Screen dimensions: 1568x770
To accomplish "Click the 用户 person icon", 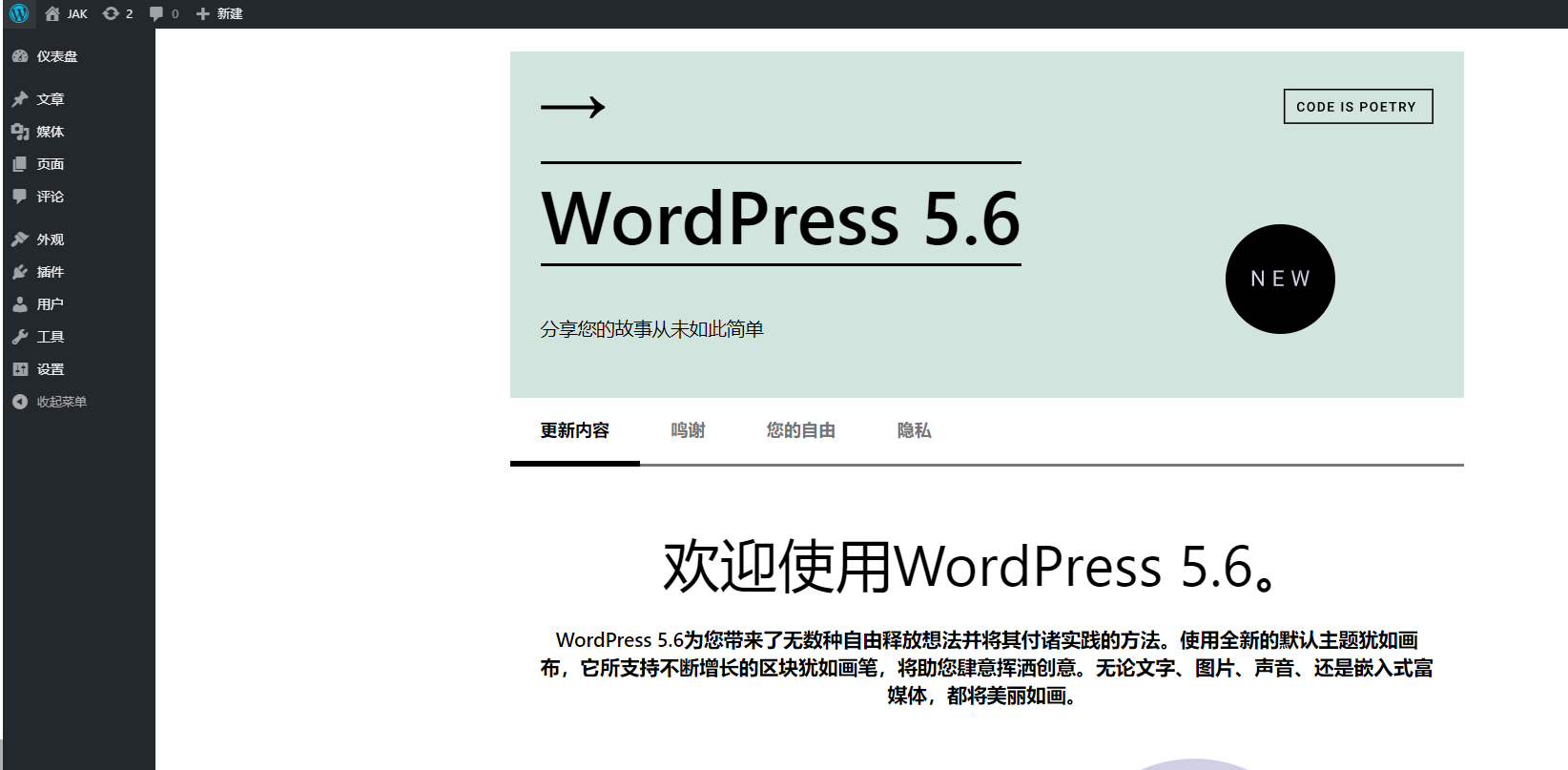I will [x=20, y=304].
